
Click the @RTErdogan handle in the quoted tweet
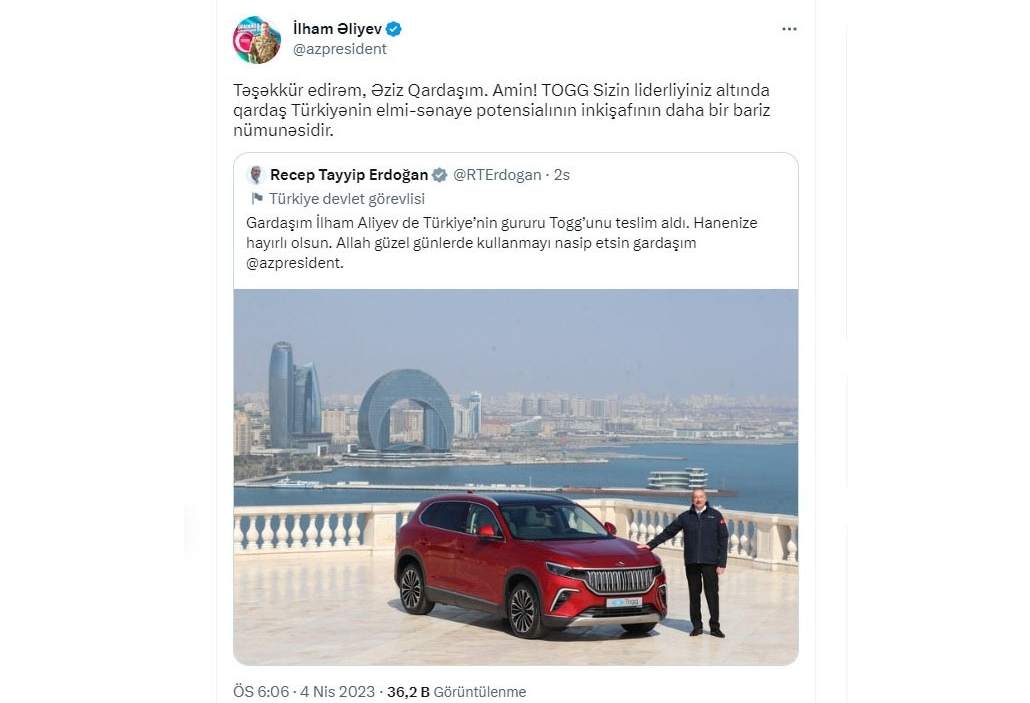pyautogui.click(x=497, y=175)
